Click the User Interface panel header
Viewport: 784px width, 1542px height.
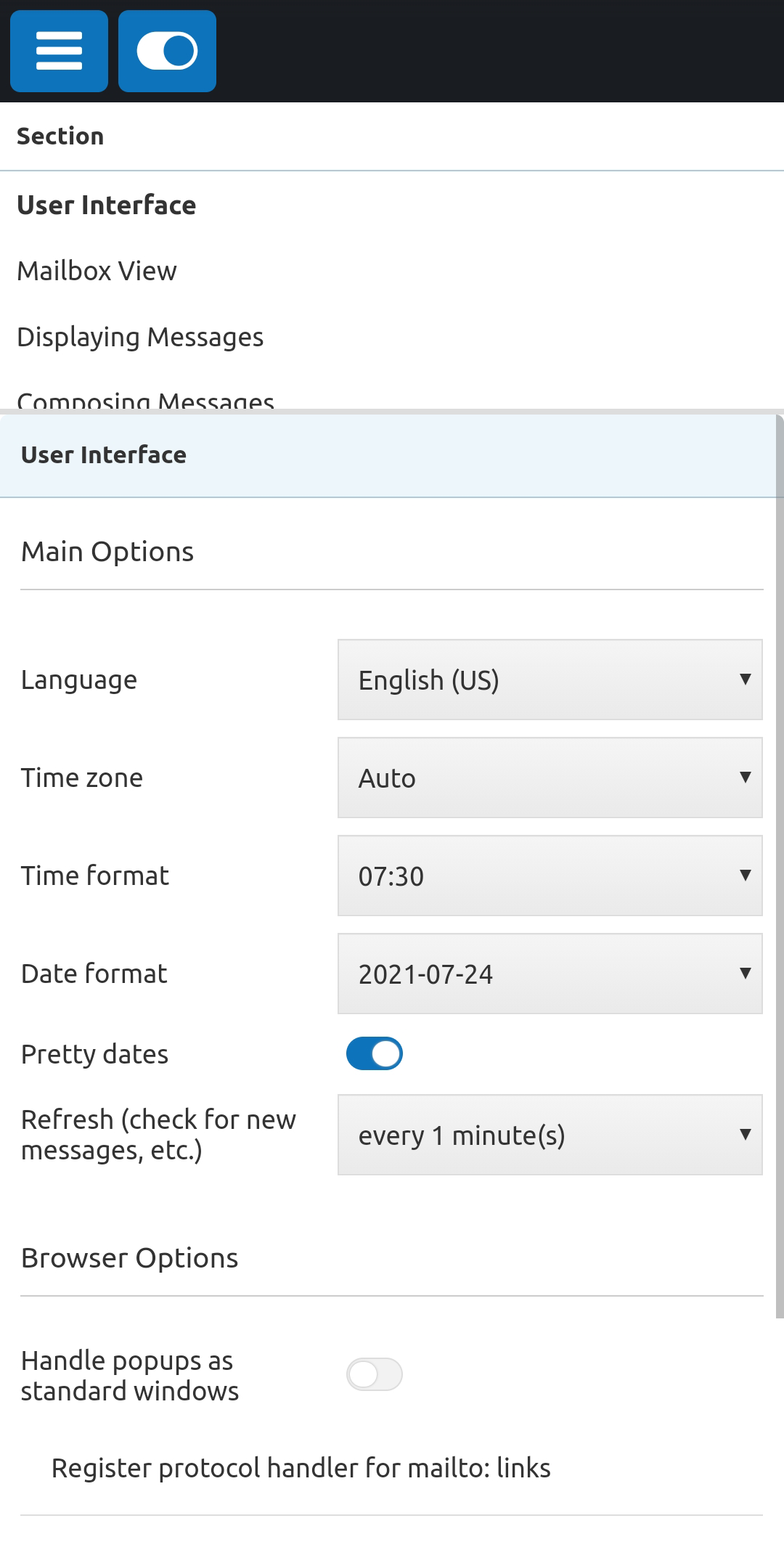tap(104, 454)
